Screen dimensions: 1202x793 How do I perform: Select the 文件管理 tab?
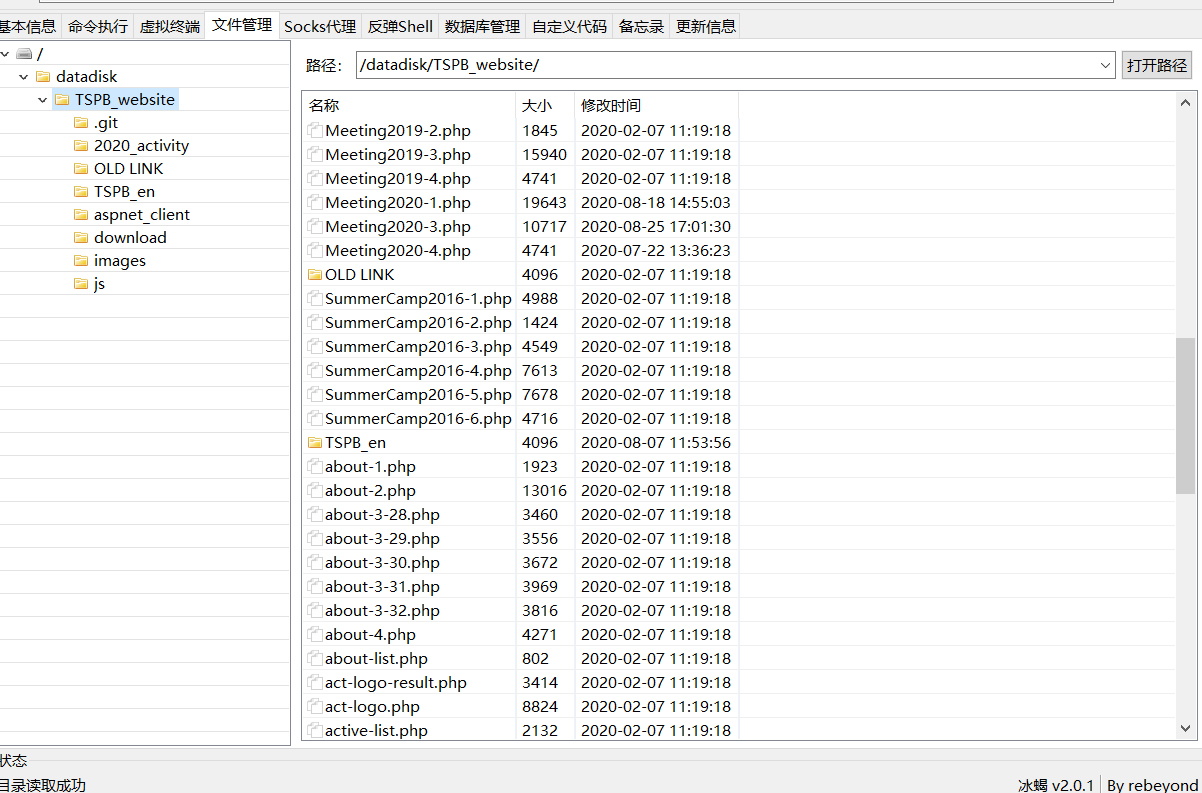(x=242, y=25)
